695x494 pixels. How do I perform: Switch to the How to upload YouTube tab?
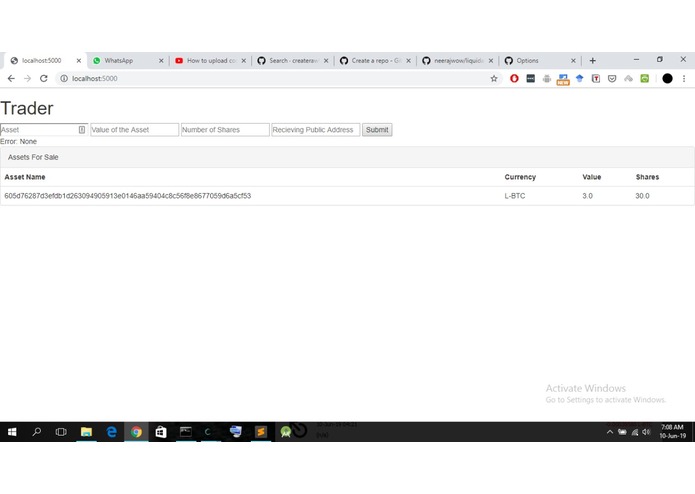point(210,61)
